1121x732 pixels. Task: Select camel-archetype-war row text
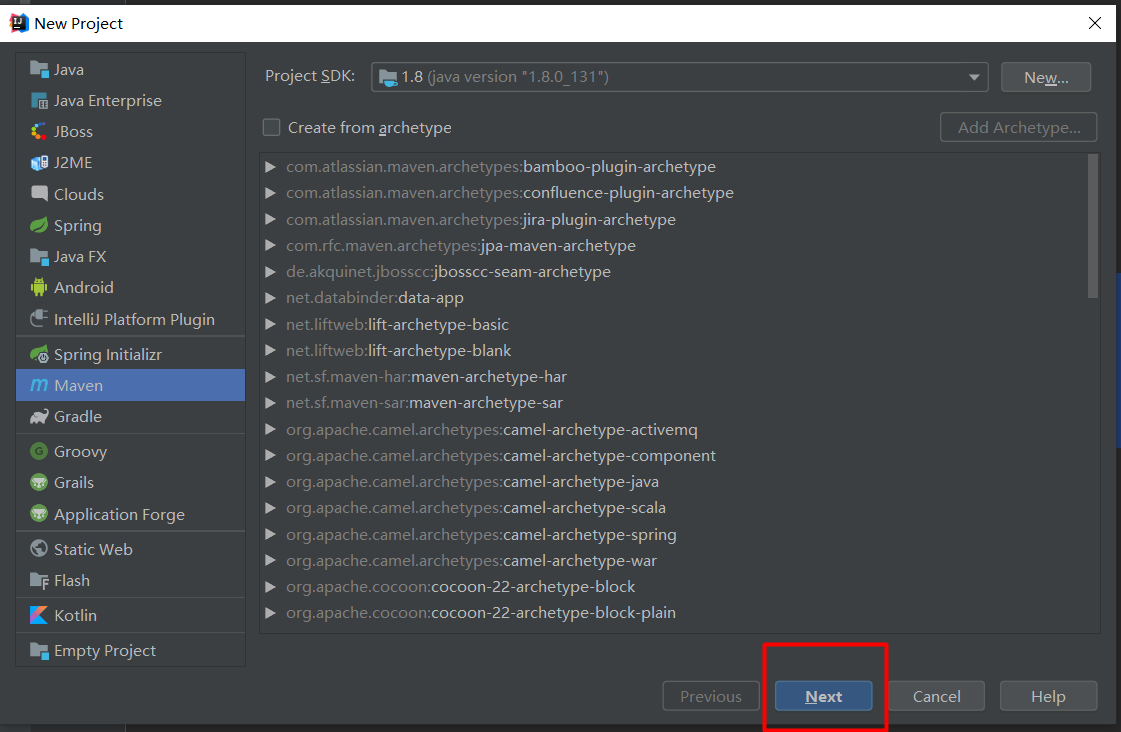point(471,560)
